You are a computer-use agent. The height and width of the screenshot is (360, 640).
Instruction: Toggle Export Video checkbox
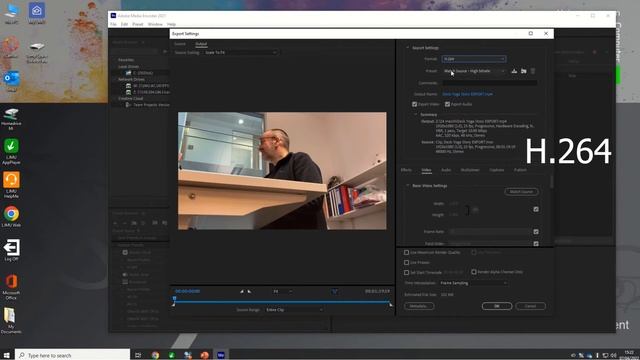415,104
